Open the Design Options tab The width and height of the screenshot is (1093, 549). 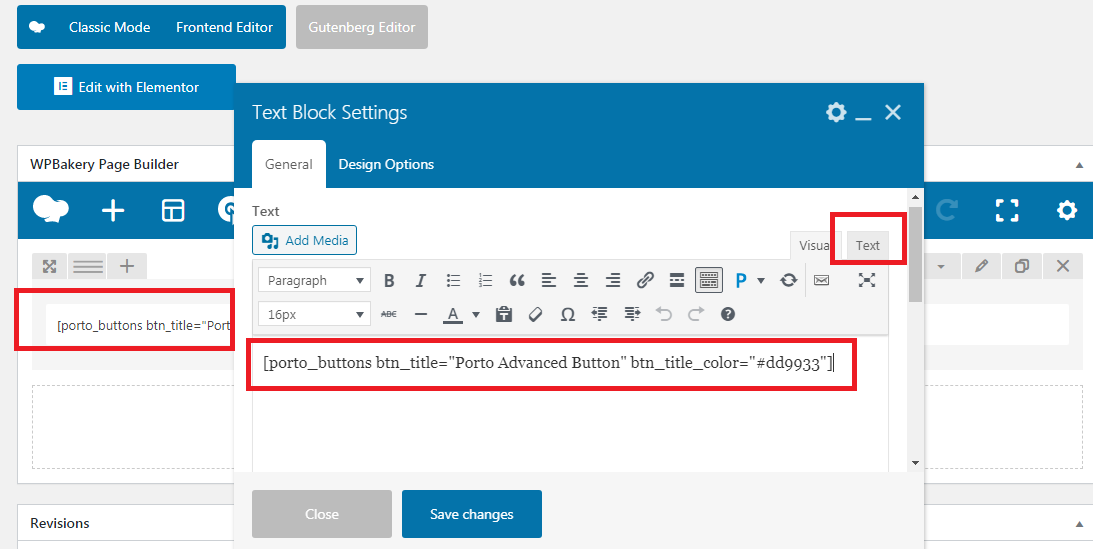(x=386, y=164)
